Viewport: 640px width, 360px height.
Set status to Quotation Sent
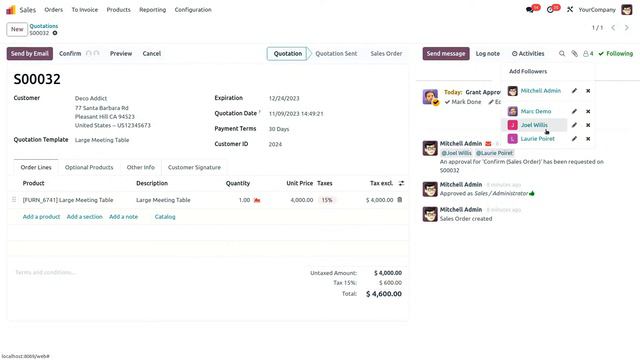tap(336, 53)
